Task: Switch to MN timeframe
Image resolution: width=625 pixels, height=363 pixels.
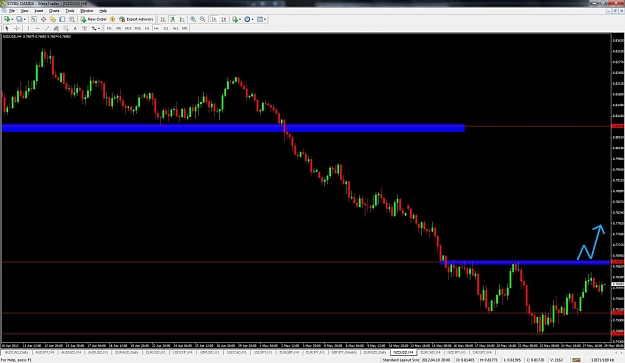Action: pyautogui.click(x=185, y=28)
